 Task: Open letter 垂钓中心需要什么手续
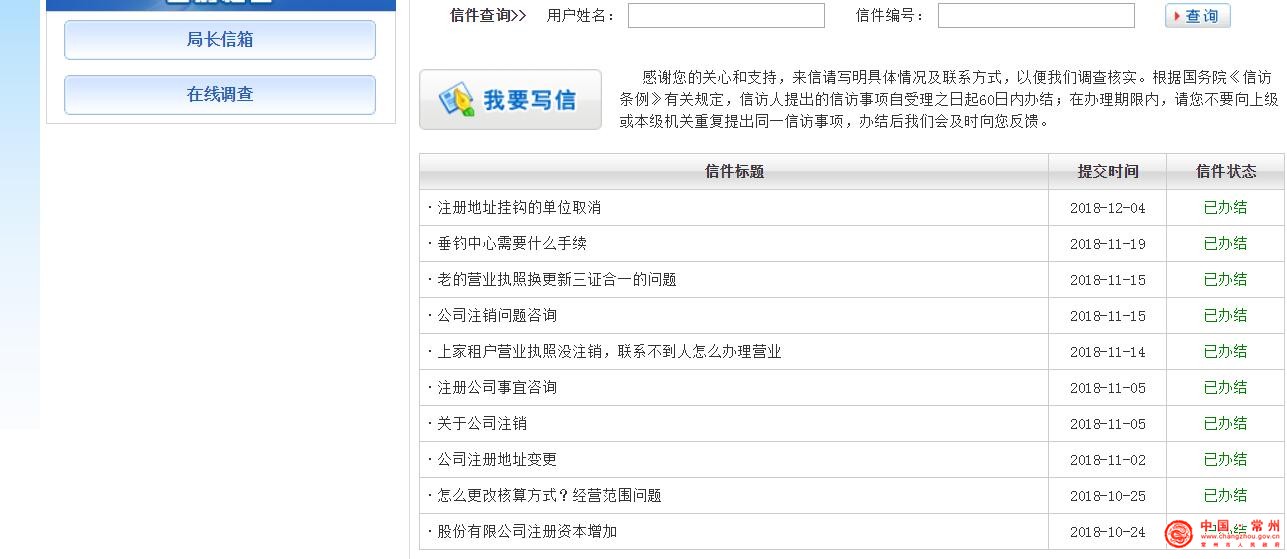click(x=512, y=244)
